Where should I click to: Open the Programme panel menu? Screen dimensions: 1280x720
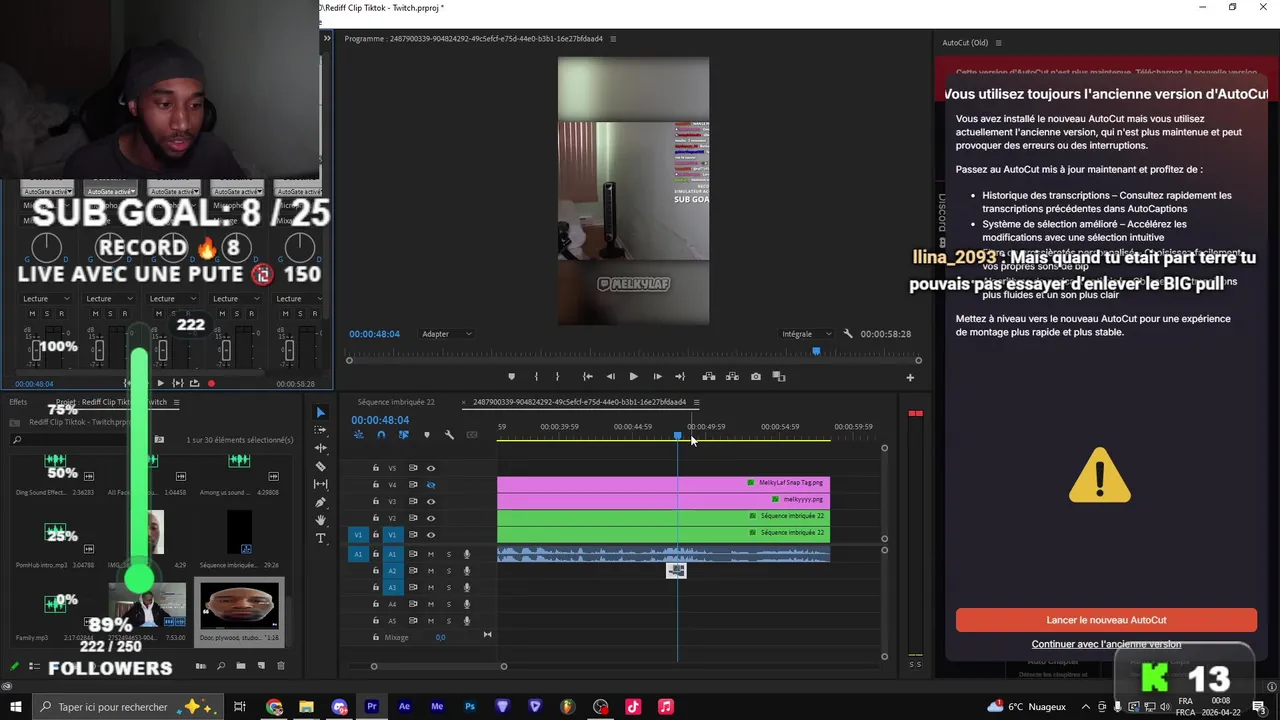pyautogui.click(x=613, y=39)
